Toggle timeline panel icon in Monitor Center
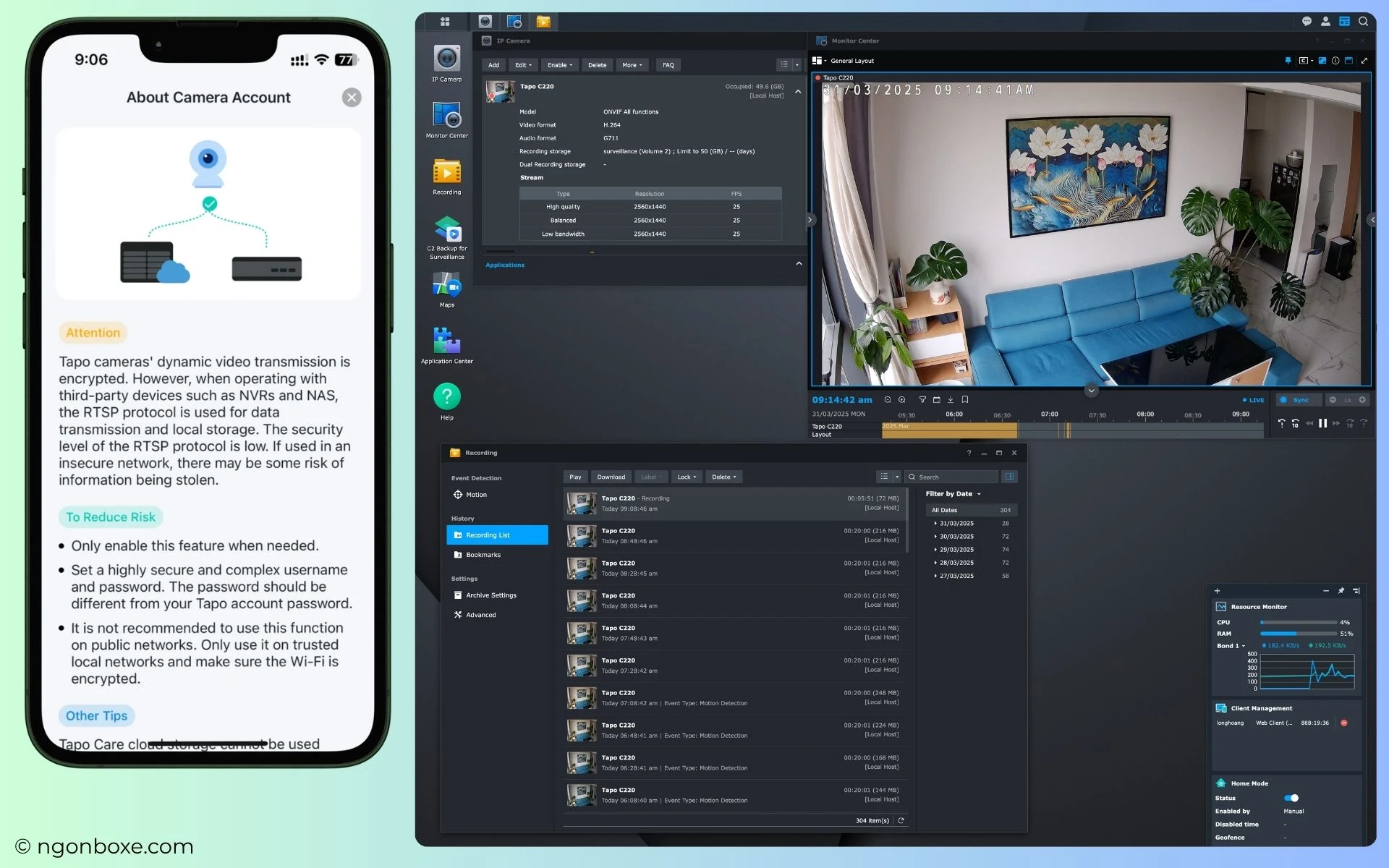Screen dimensions: 1389x868 coord(1349,61)
